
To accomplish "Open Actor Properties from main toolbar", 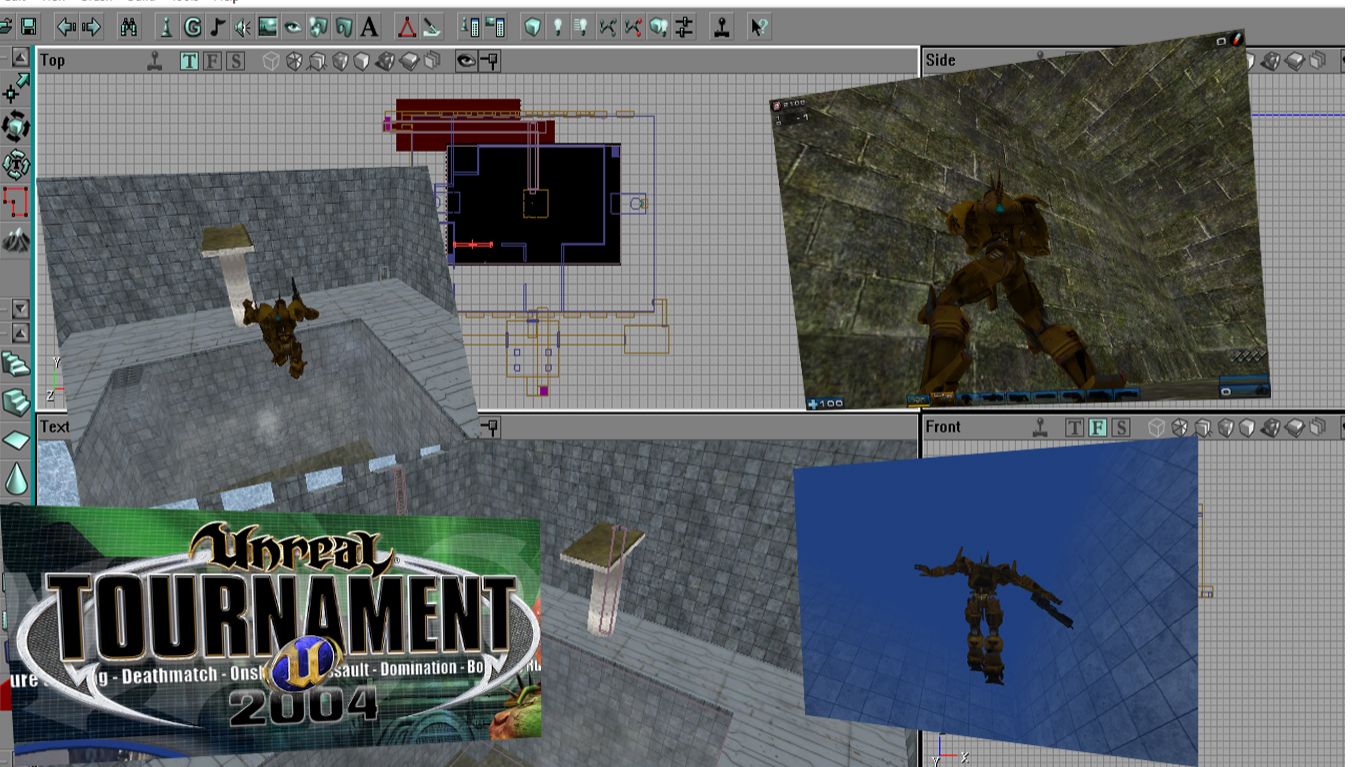I will 471,27.
